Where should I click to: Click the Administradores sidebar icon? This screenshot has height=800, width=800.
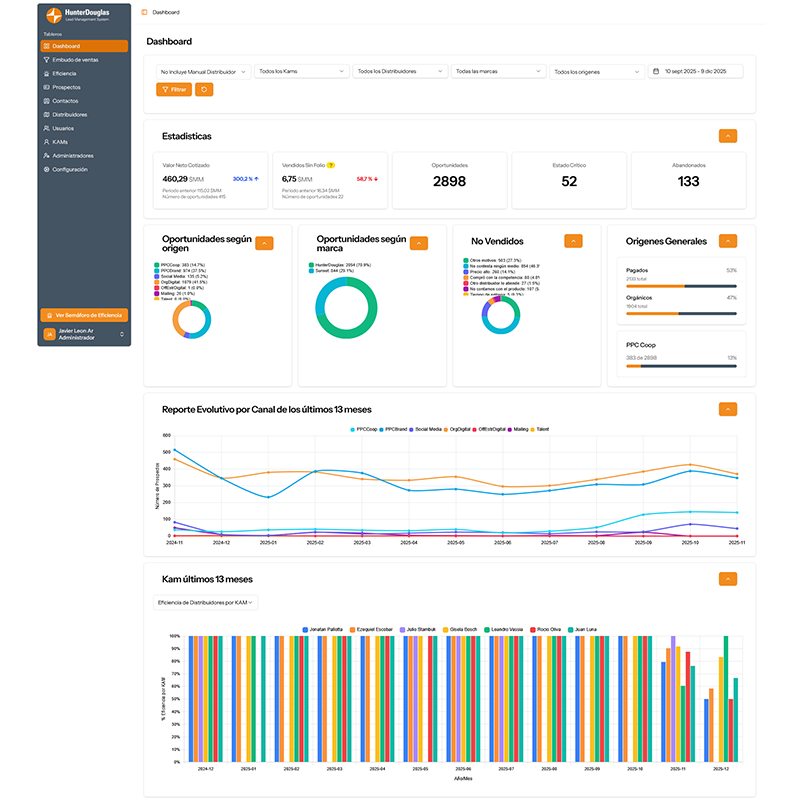(x=45, y=155)
